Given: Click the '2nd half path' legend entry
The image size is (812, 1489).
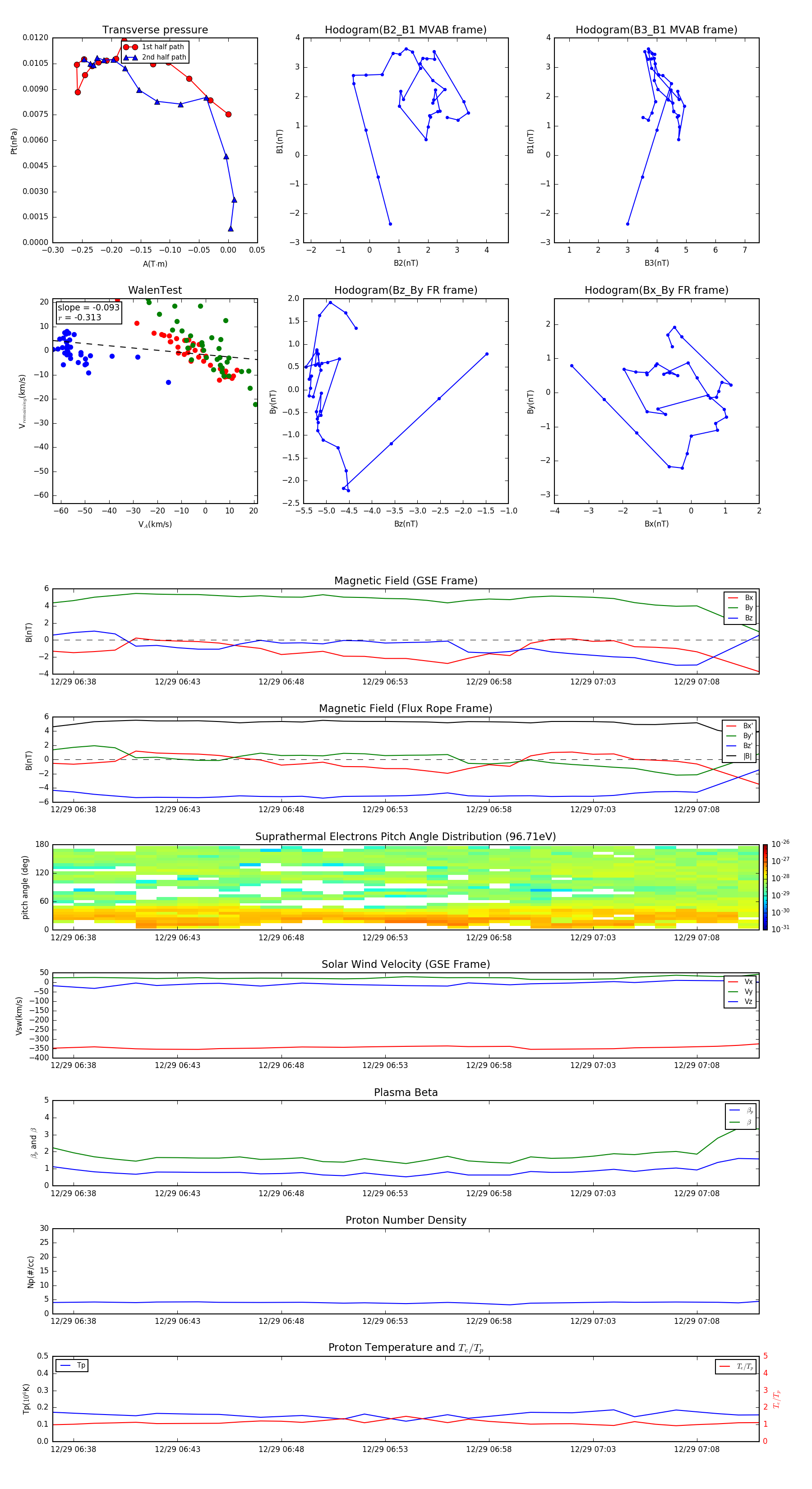Looking at the screenshot, I should click(154, 57).
